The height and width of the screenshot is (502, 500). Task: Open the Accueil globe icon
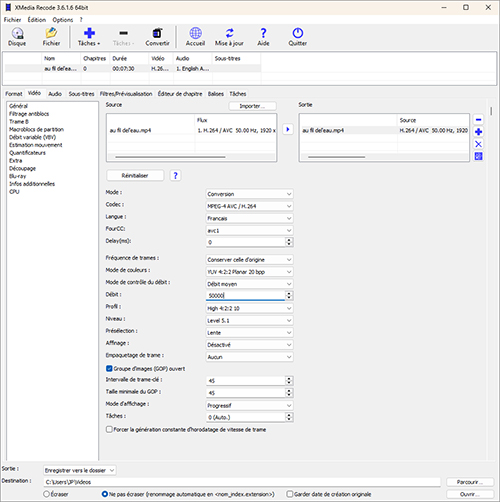coord(195,37)
